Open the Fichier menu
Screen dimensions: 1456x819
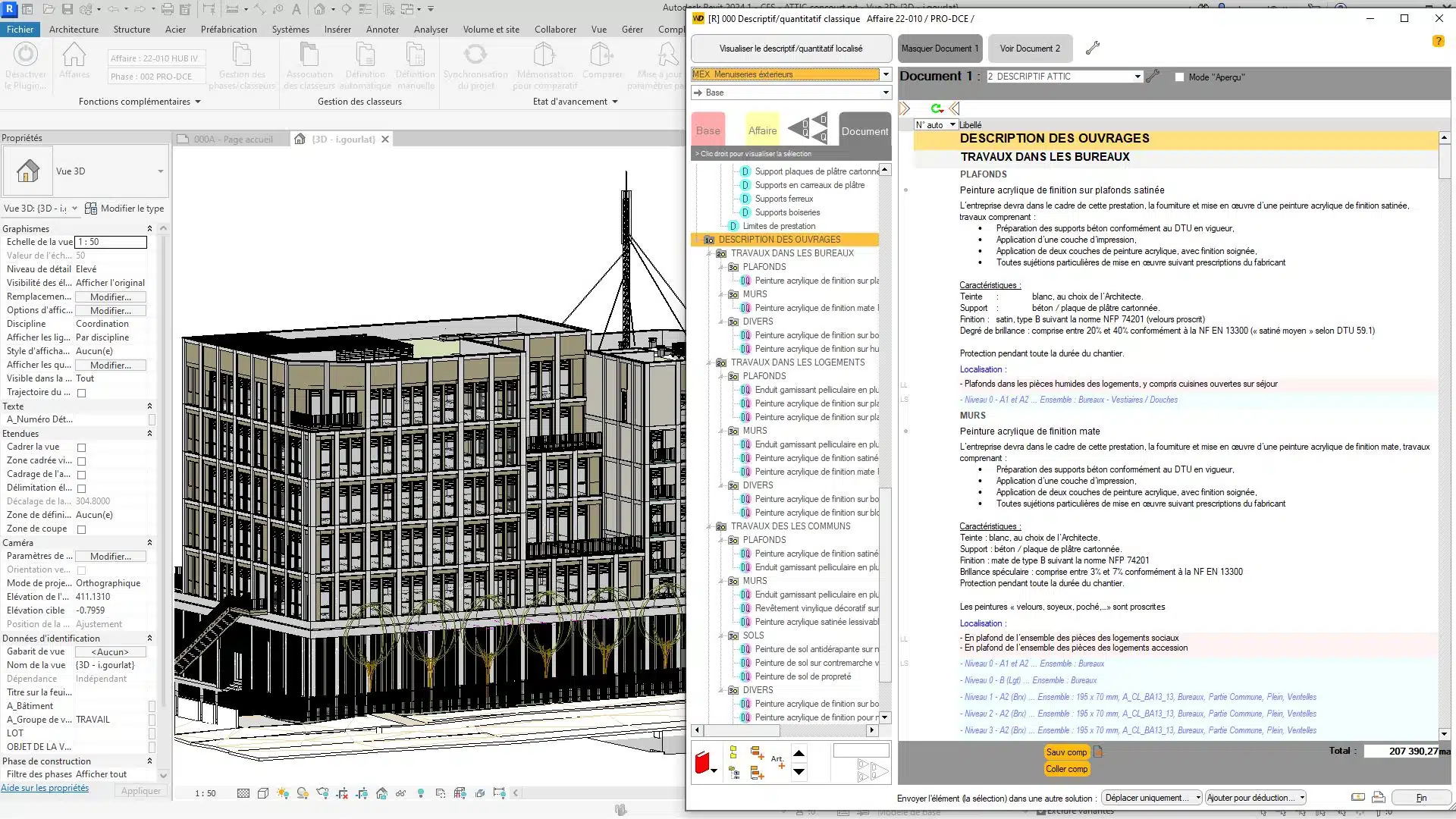[x=20, y=30]
